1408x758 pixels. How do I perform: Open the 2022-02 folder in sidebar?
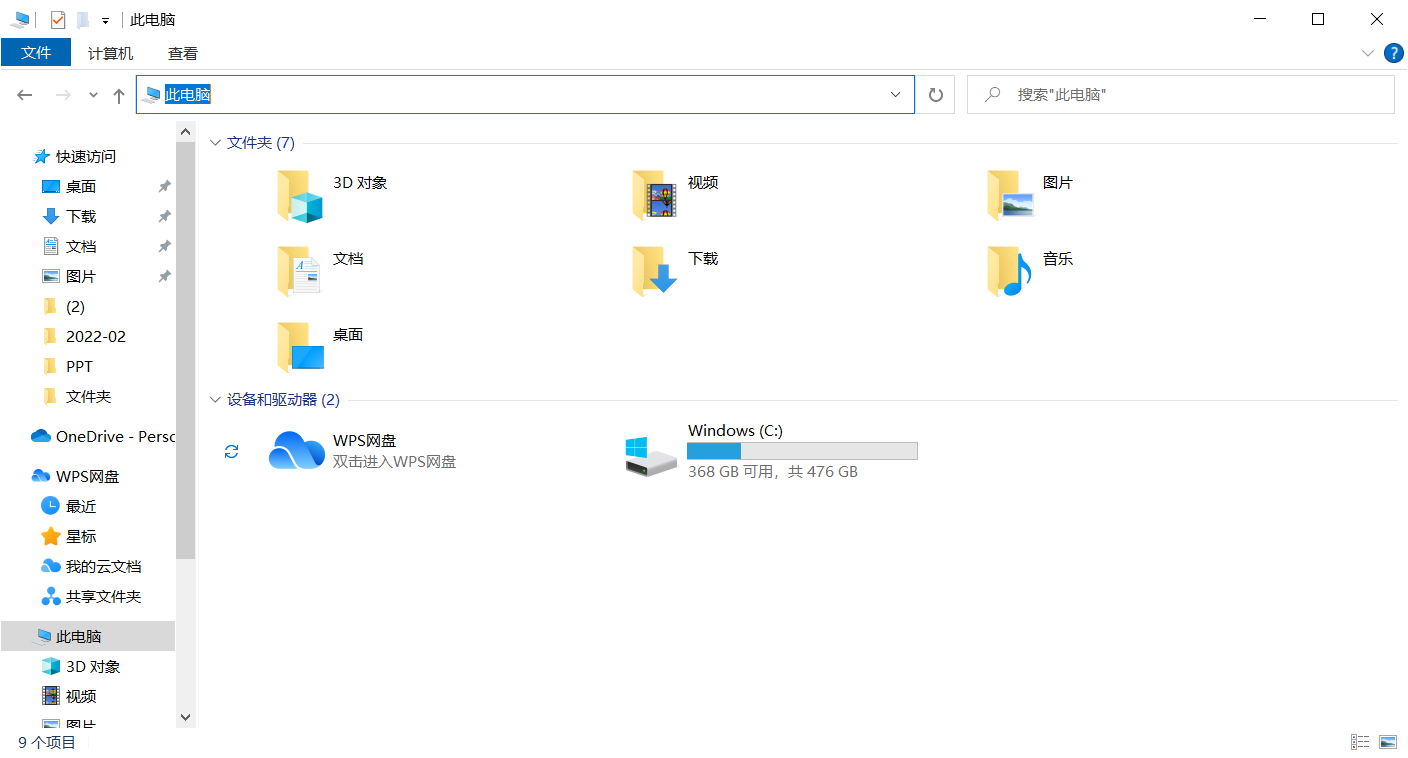96,336
